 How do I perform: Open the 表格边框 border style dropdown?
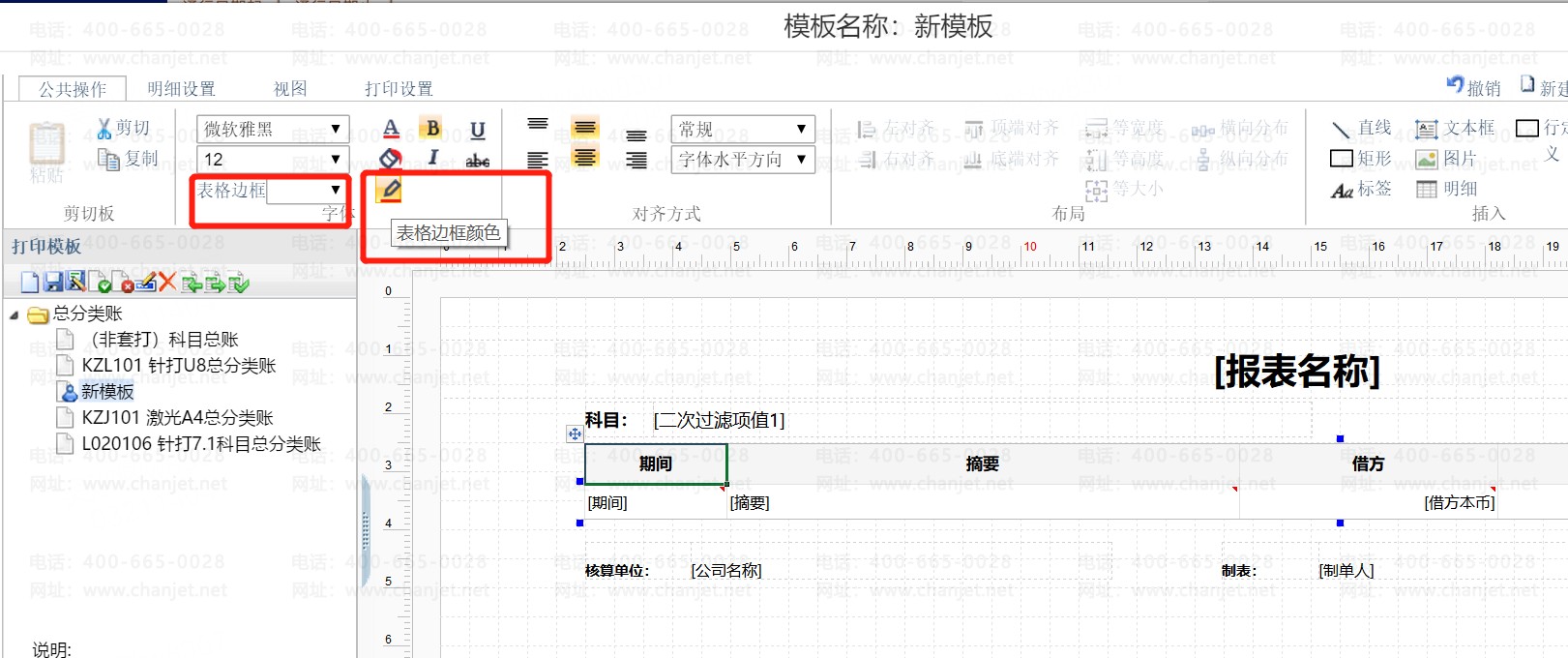308,191
